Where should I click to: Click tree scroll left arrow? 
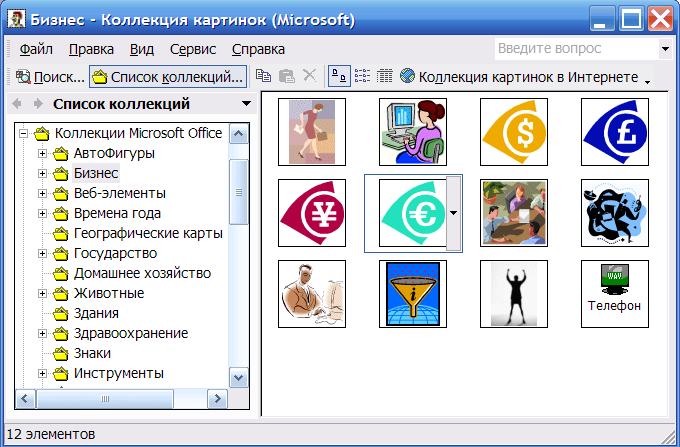25,398
